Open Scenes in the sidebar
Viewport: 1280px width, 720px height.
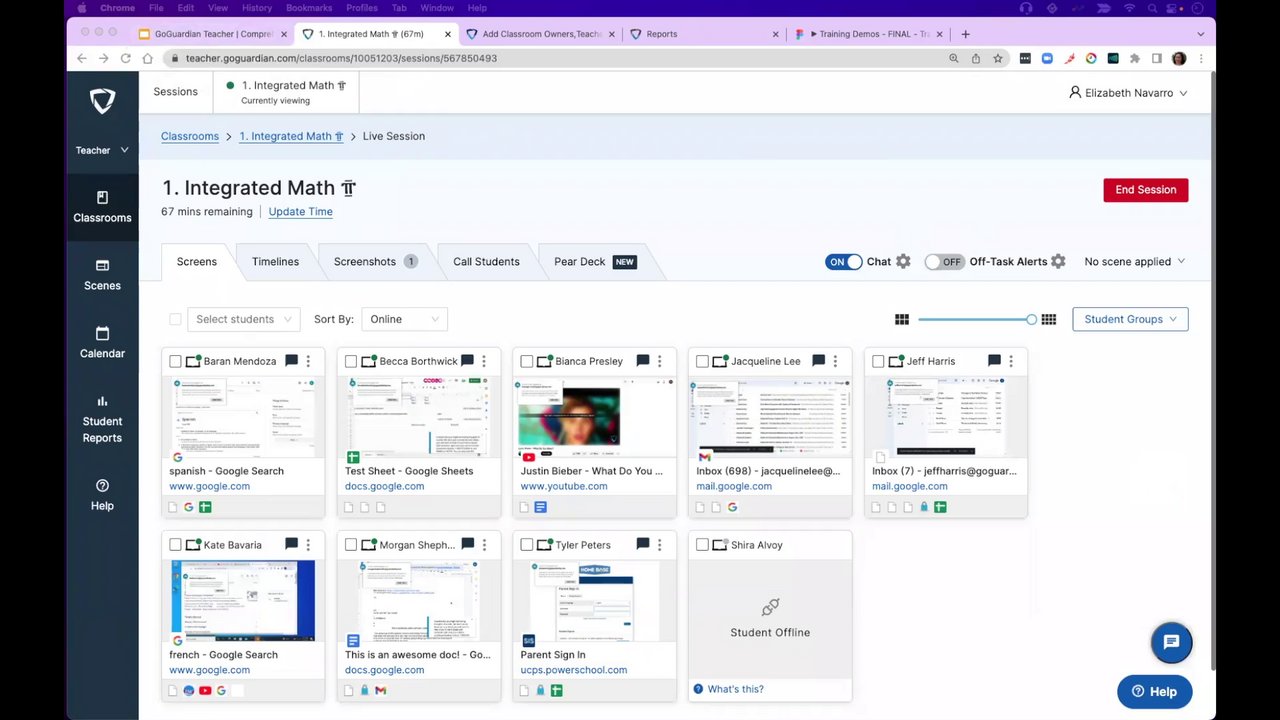coord(102,275)
